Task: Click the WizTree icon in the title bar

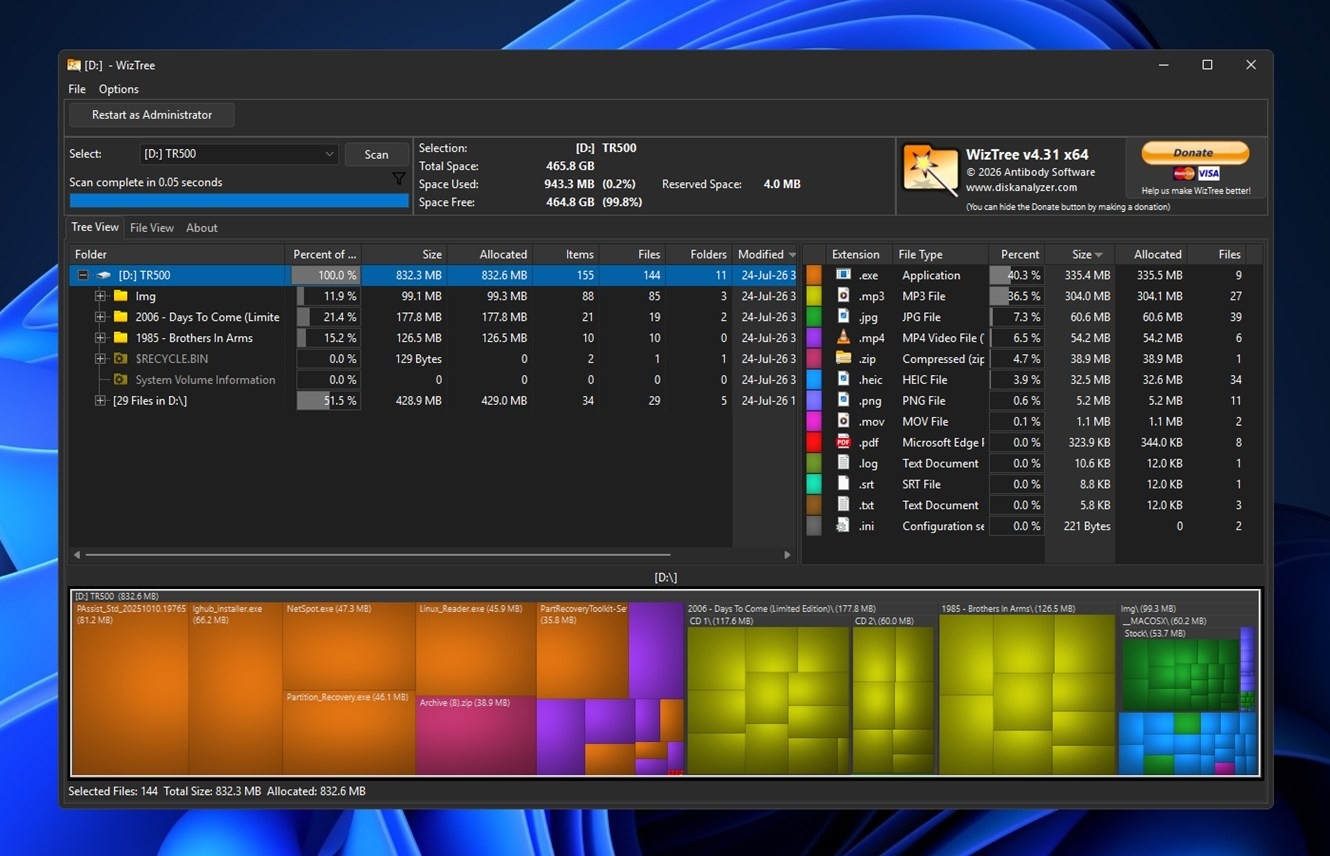Action: point(74,65)
